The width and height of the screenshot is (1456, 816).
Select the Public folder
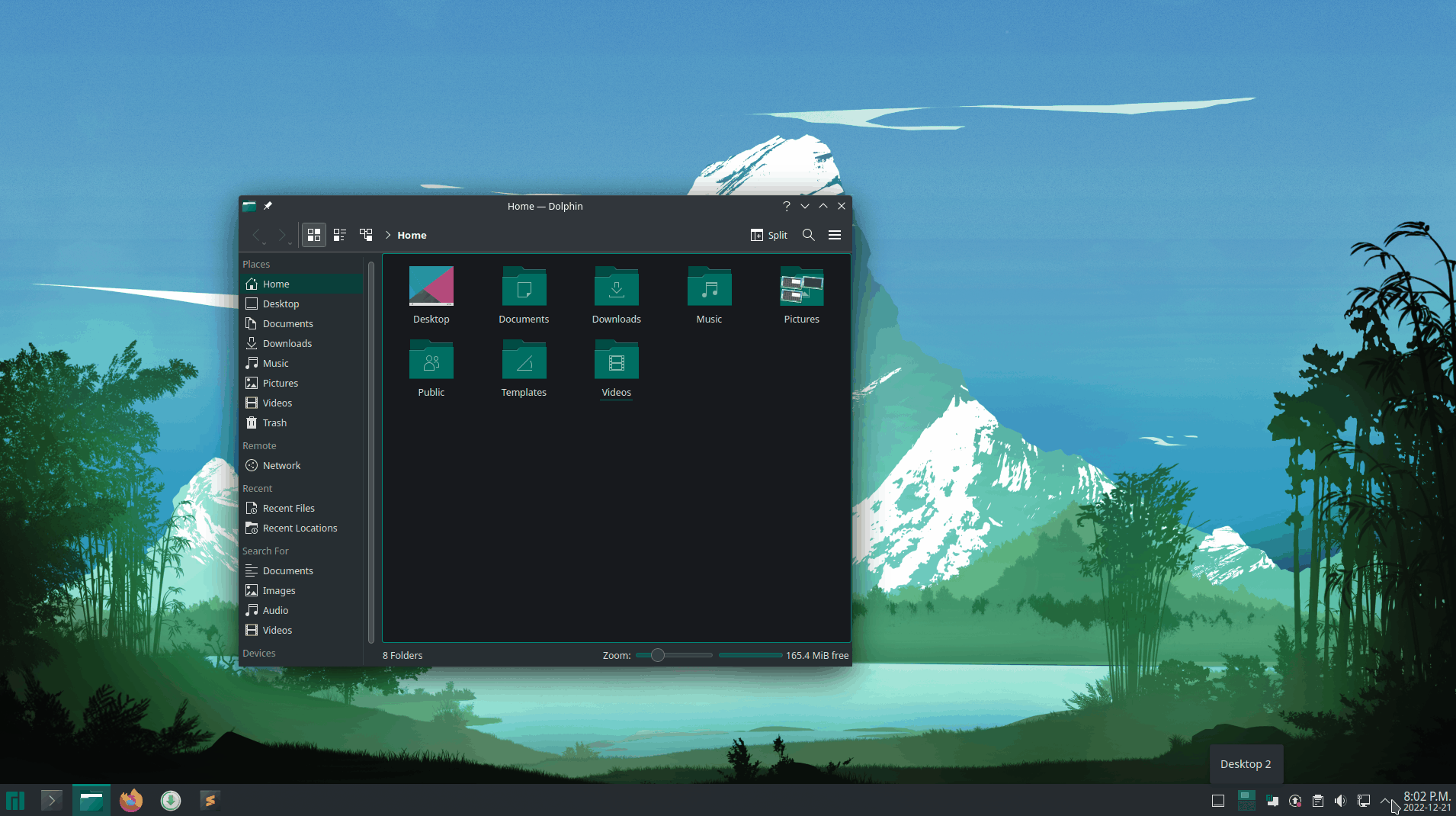tap(431, 368)
